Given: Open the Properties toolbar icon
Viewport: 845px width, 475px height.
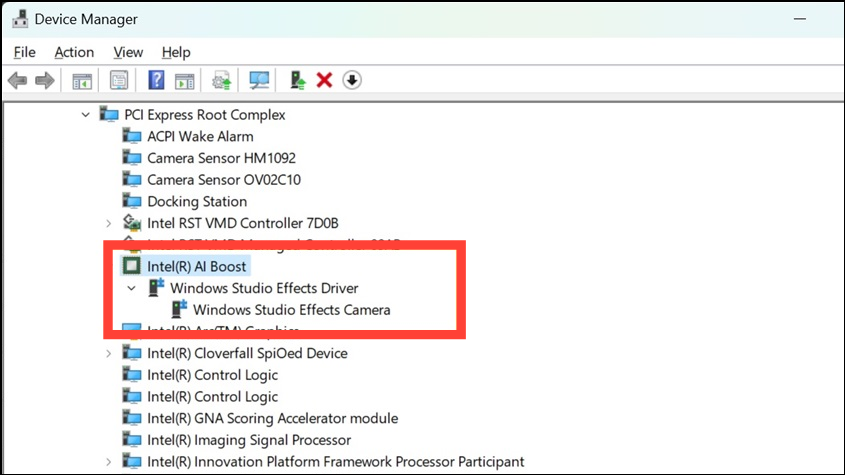Looking at the screenshot, I should pos(119,81).
